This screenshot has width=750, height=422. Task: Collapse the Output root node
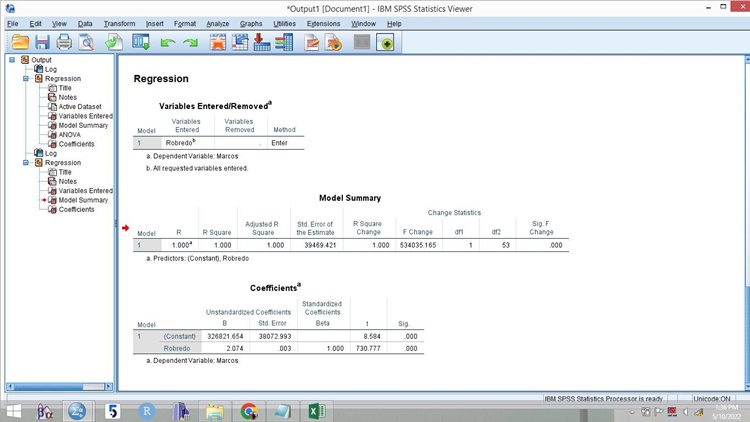click(12, 60)
